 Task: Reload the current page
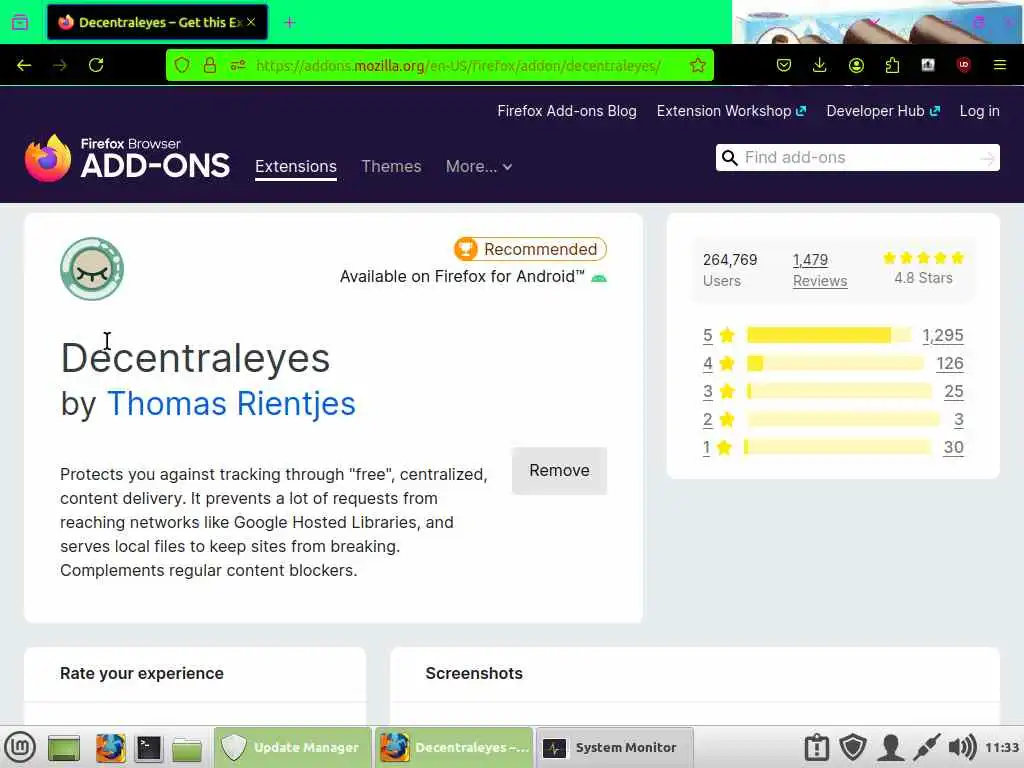tap(96, 65)
